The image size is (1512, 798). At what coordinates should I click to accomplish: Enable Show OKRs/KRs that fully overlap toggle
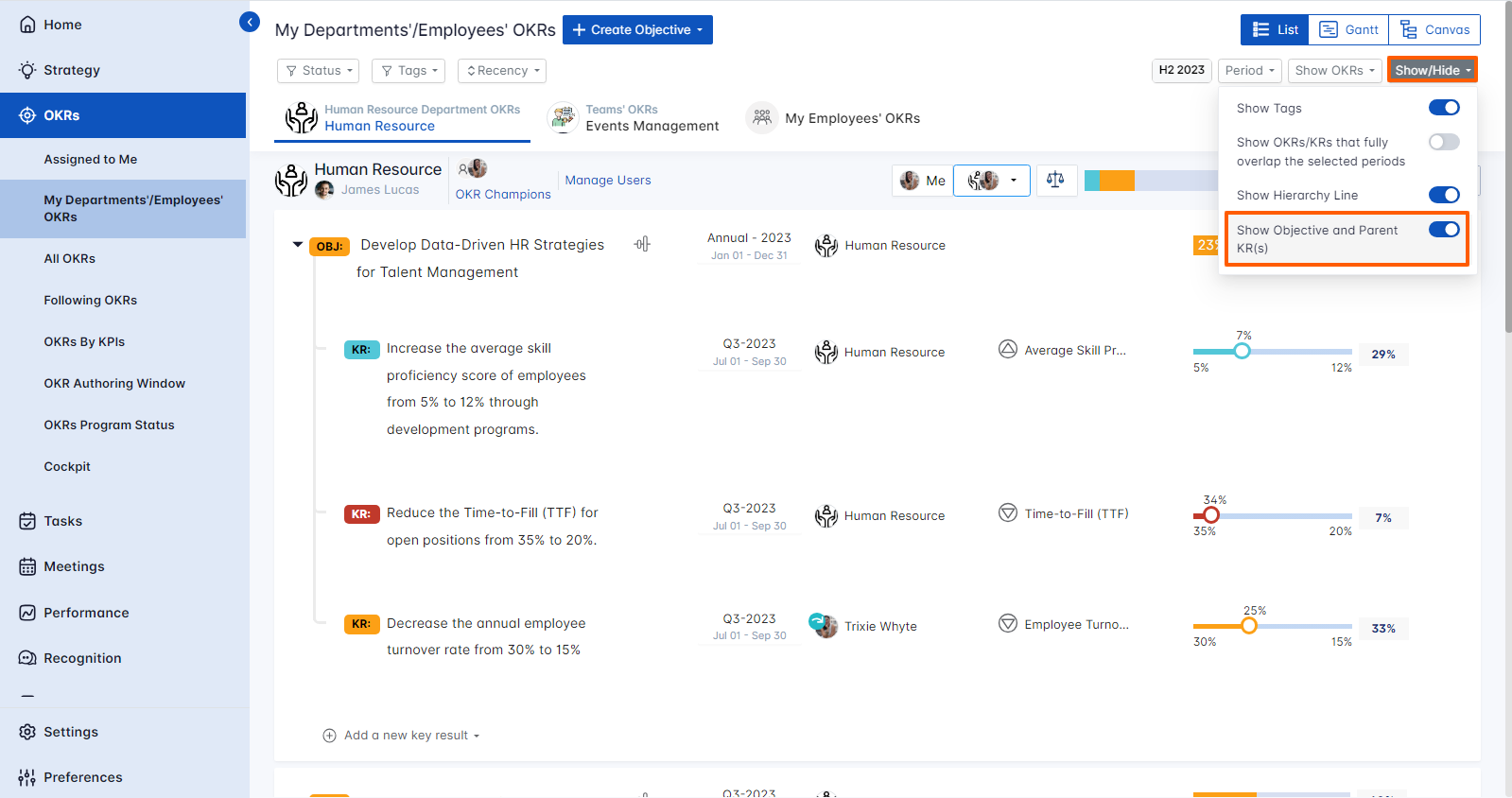[1443, 142]
